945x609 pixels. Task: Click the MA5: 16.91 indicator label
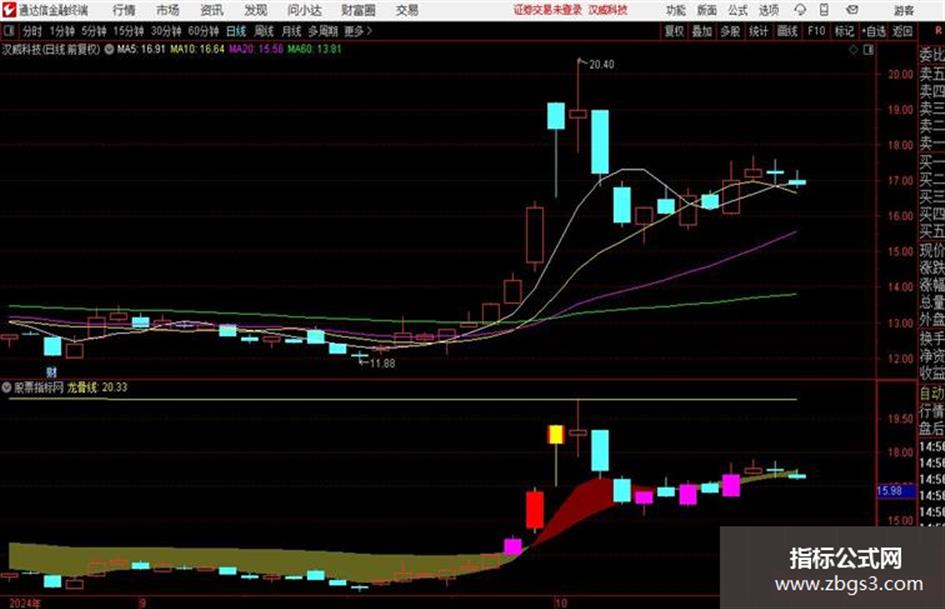[x=141, y=49]
